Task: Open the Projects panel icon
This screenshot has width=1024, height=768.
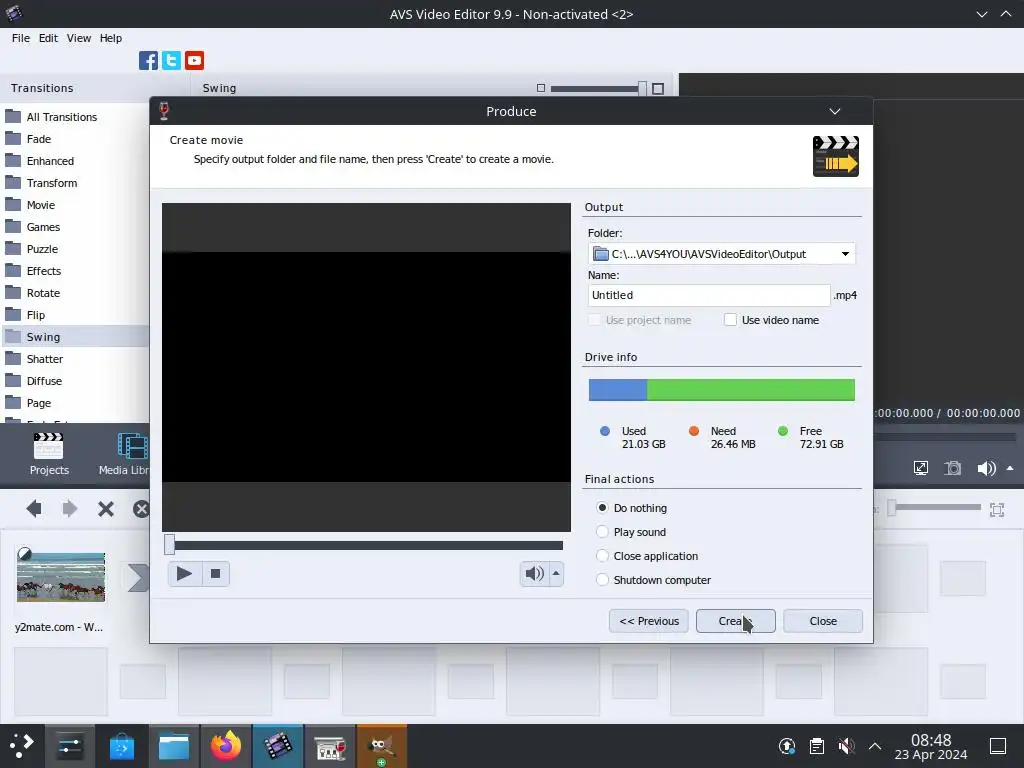Action: point(49,454)
